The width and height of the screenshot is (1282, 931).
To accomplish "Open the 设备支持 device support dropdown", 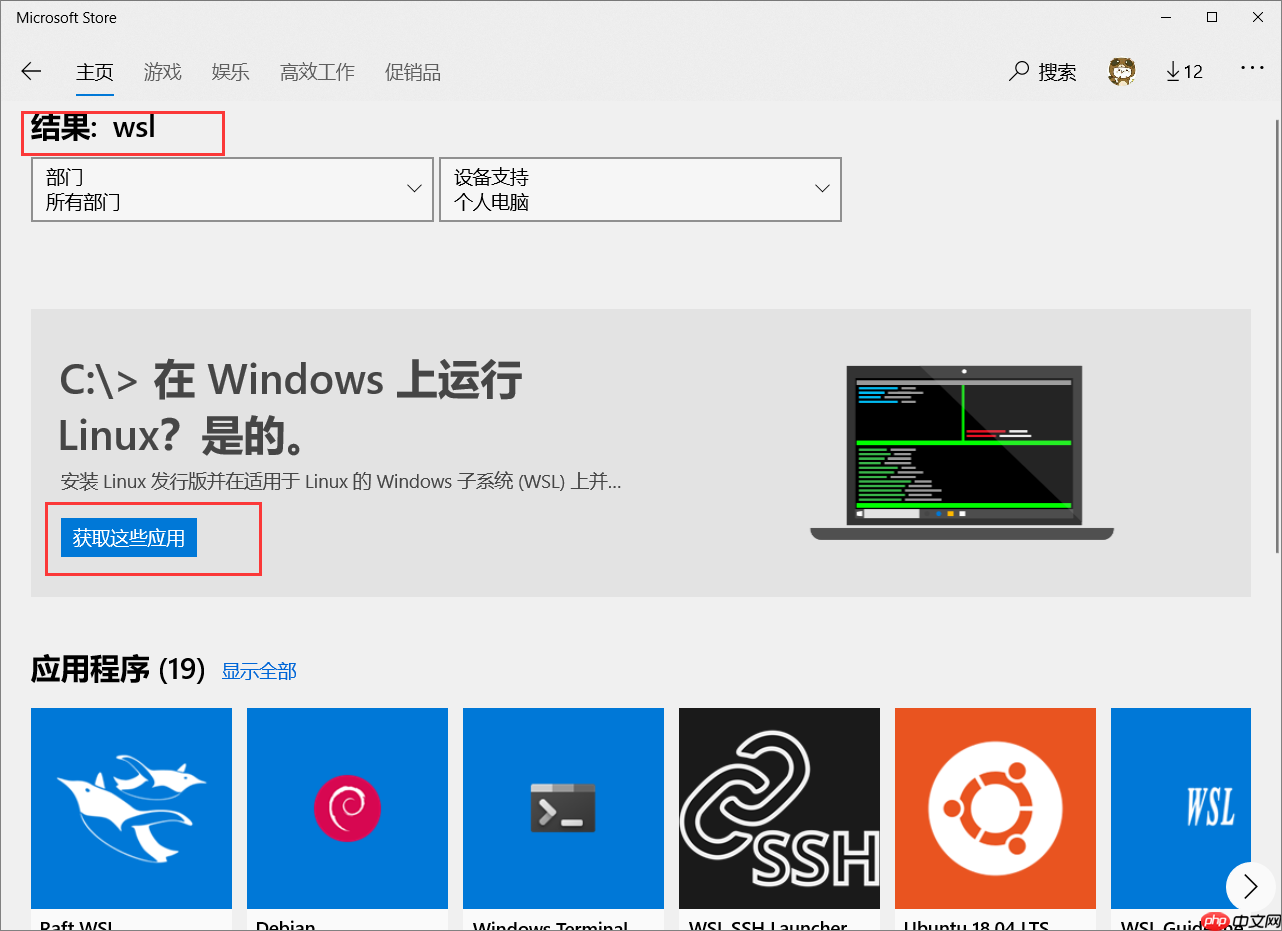I will pyautogui.click(x=640, y=189).
